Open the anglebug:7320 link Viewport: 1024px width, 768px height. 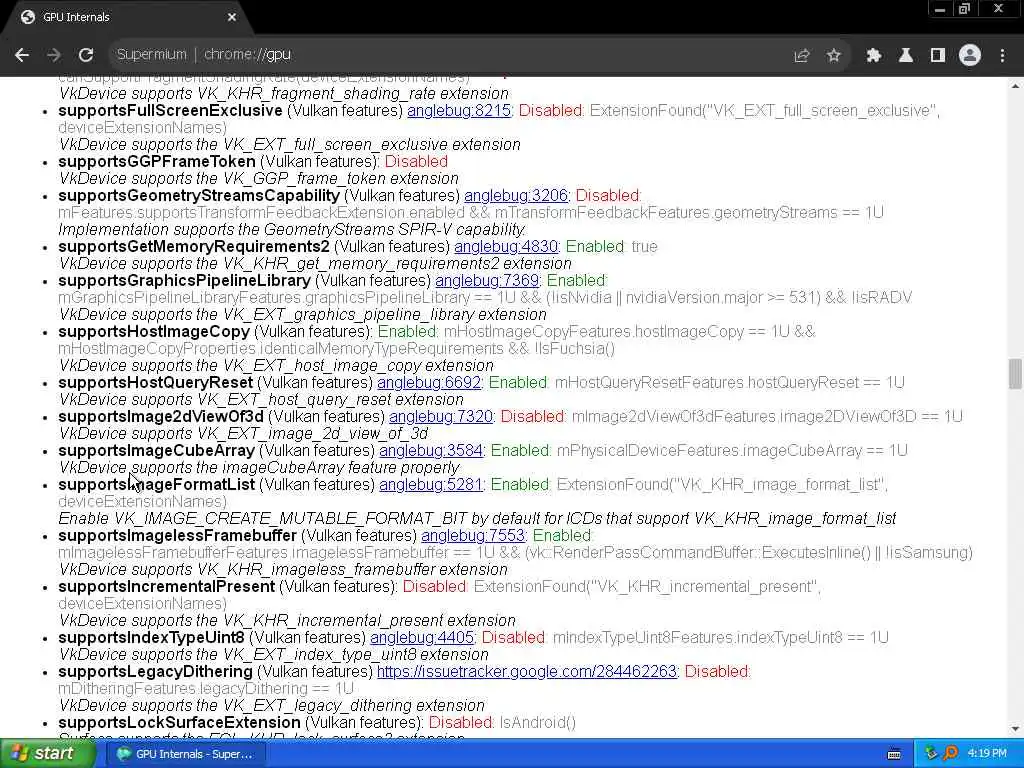(441, 416)
